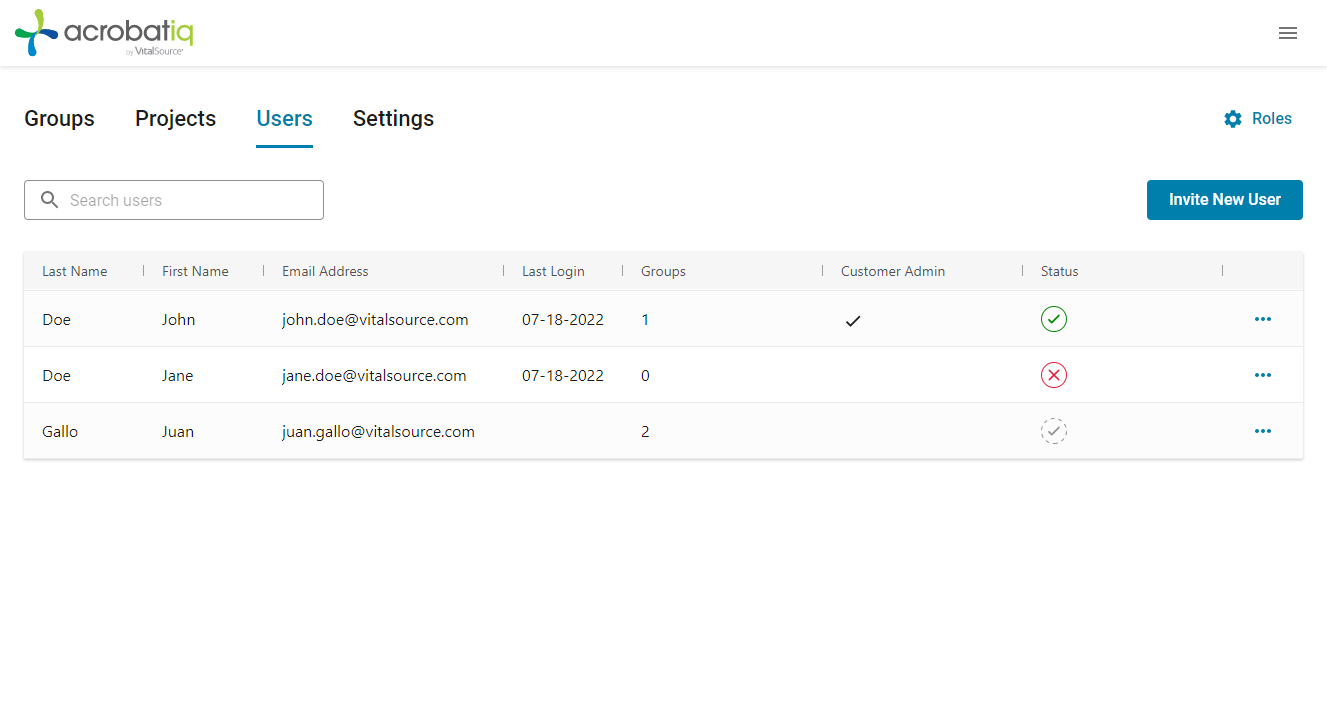Open the actions menu for Juan Gallo
Image resolution: width=1327 pixels, height=710 pixels.
[x=1263, y=431]
